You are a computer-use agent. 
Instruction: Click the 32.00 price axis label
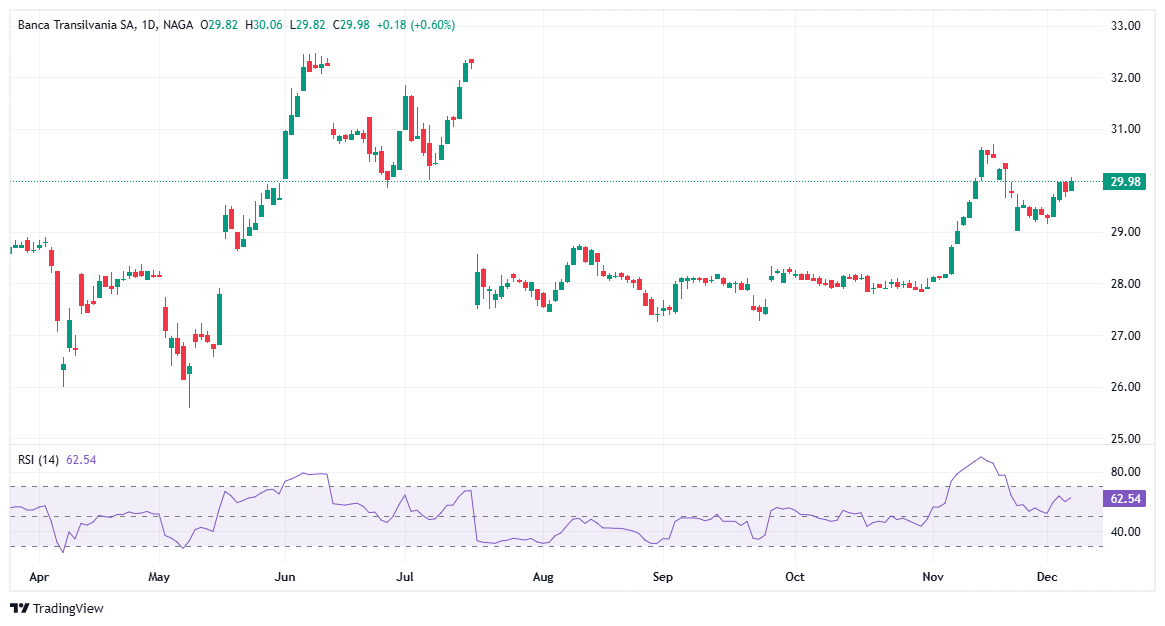coord(1125,77)
